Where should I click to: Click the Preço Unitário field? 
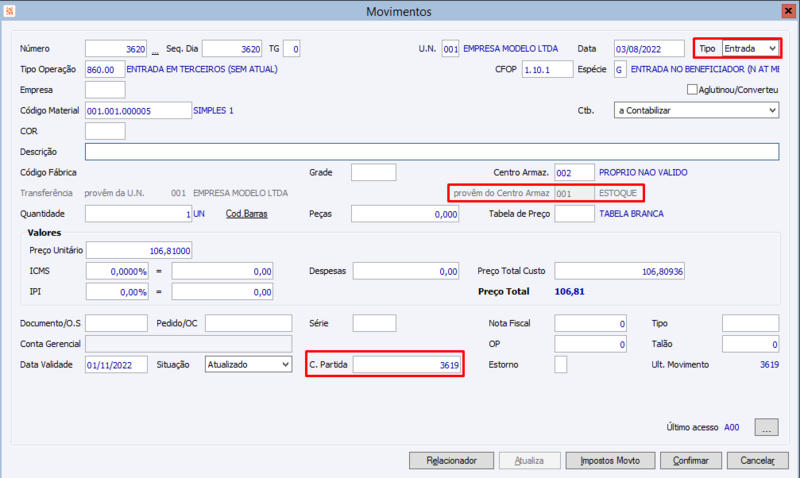(x=139, y=250)
